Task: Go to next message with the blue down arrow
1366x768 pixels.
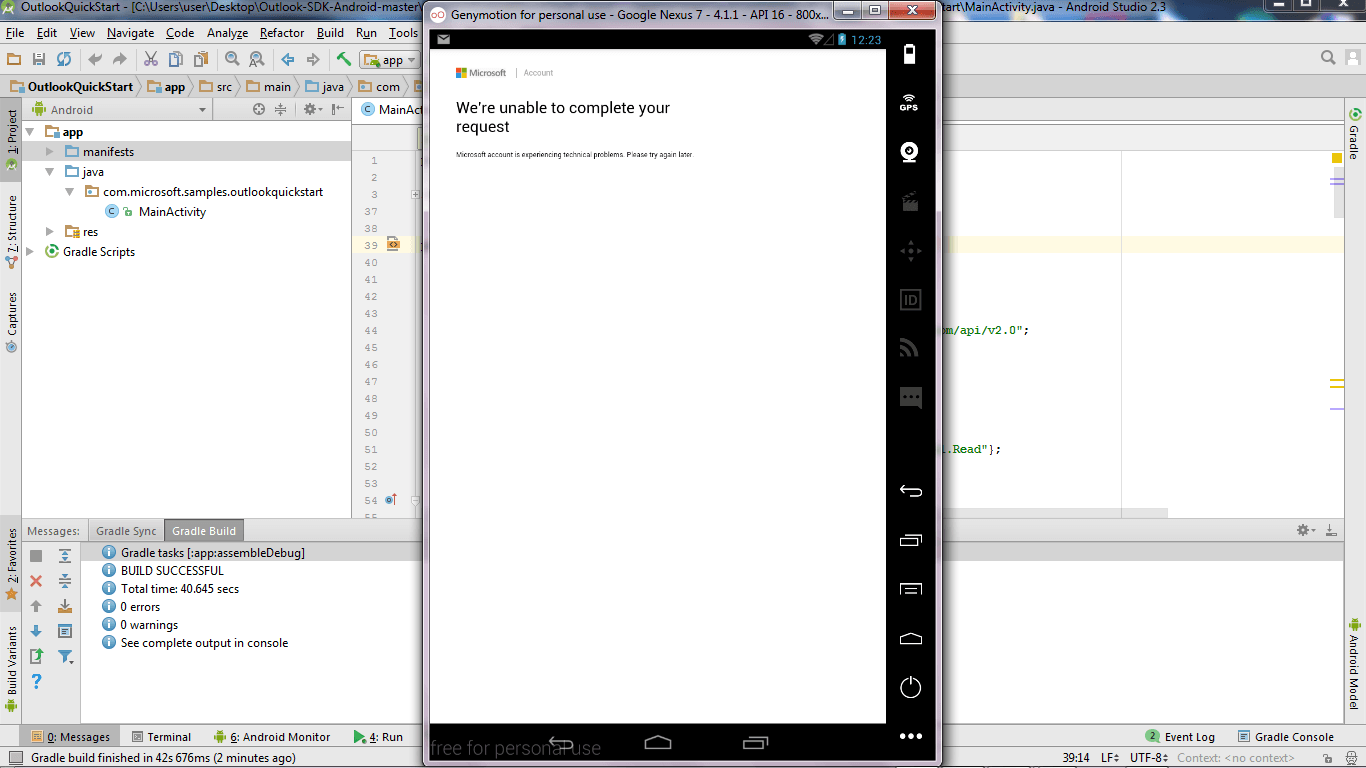Action: pos(36,631)
